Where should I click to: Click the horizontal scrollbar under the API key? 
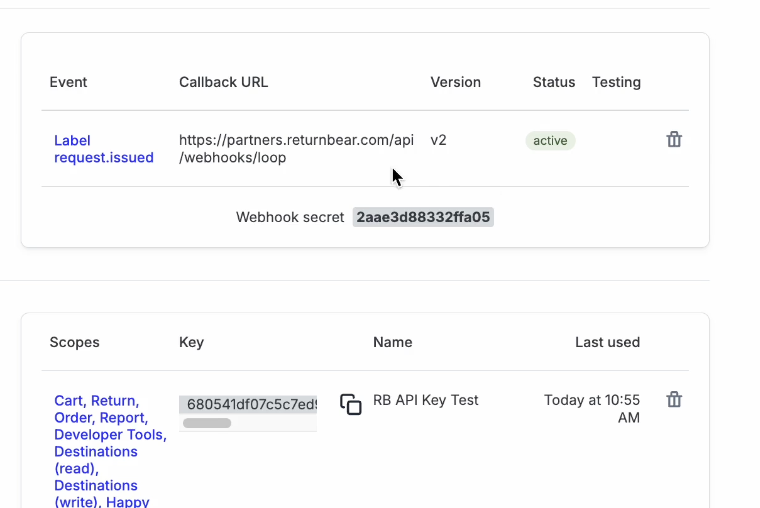click(207, 423)
